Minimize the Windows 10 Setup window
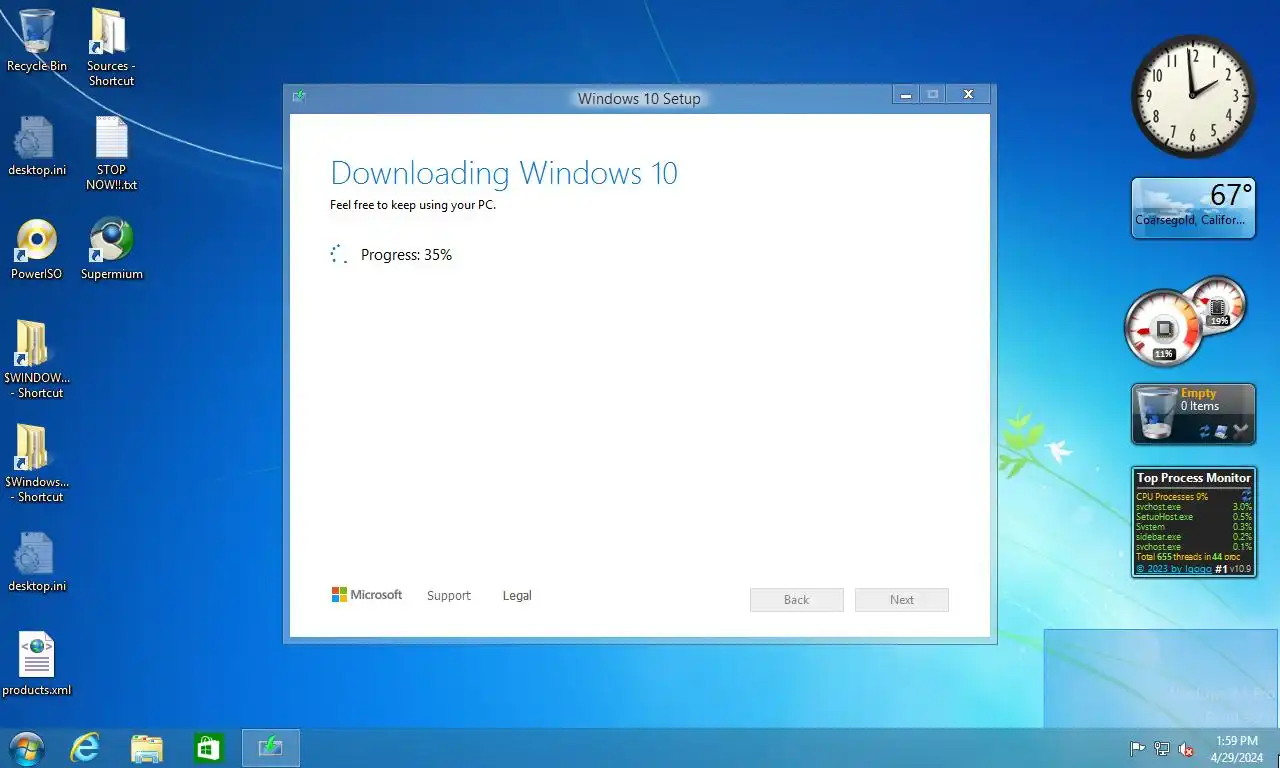The height and width of the screenshot is (768, 1280). (x=906, y=95)
